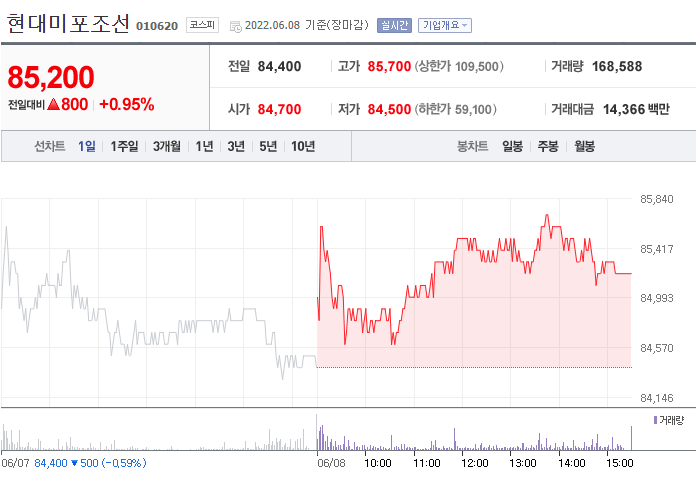Click the 거래량 purple legend marker

coord(655,419)
